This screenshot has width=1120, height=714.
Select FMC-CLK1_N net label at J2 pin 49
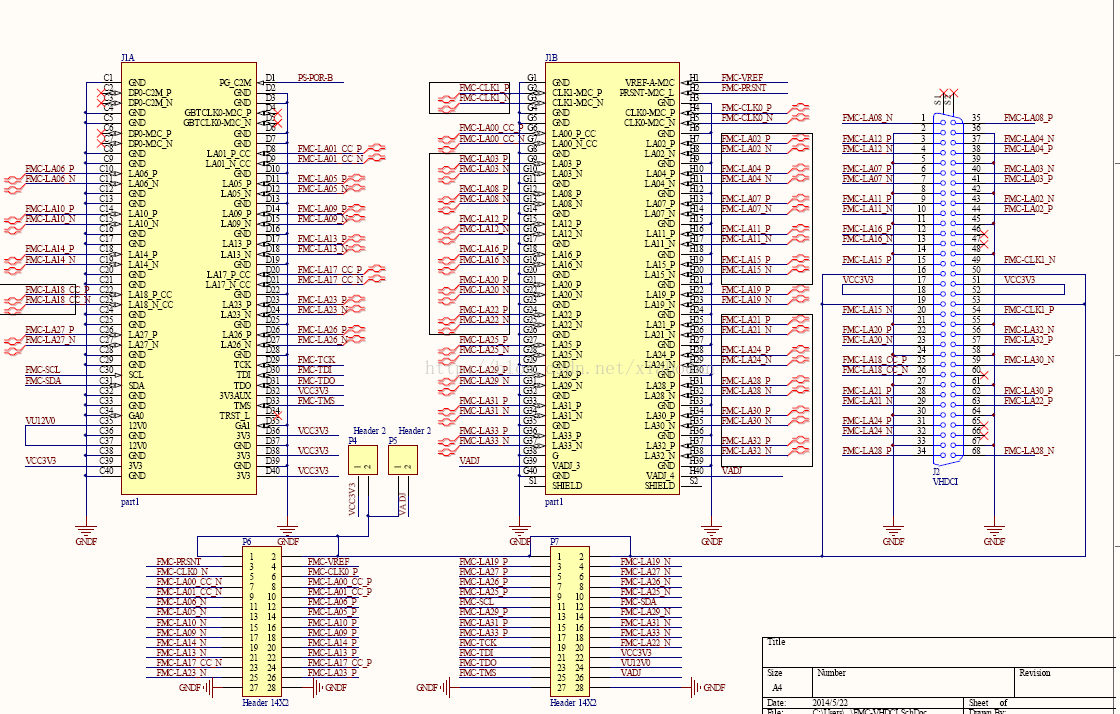click(1029, 260)
